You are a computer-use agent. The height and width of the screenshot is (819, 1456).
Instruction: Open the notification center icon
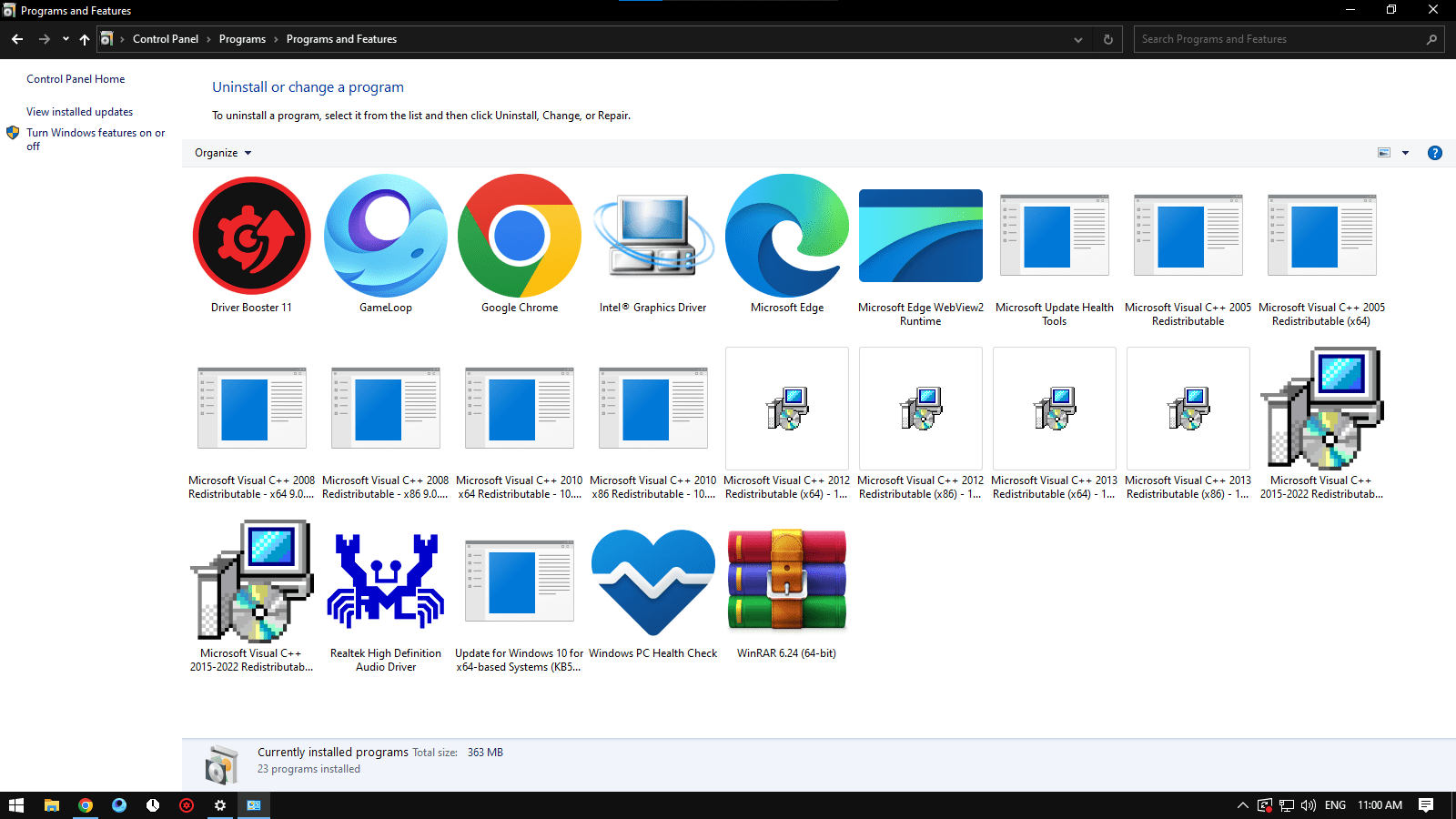pyautogui.click(x=1426, y=805)
